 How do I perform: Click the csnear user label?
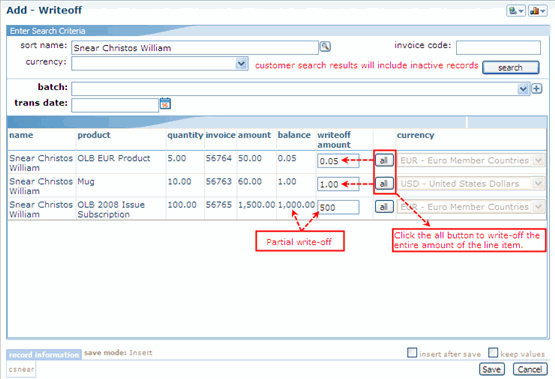(21, 369)
